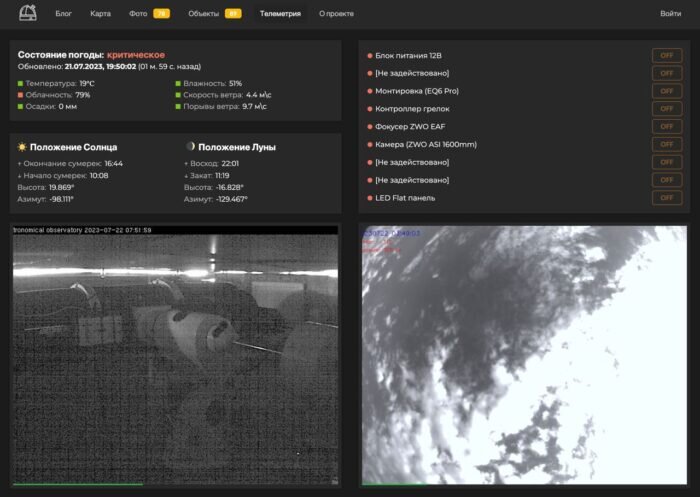Click red status dot of Контроллер грелок

[370, 109]
